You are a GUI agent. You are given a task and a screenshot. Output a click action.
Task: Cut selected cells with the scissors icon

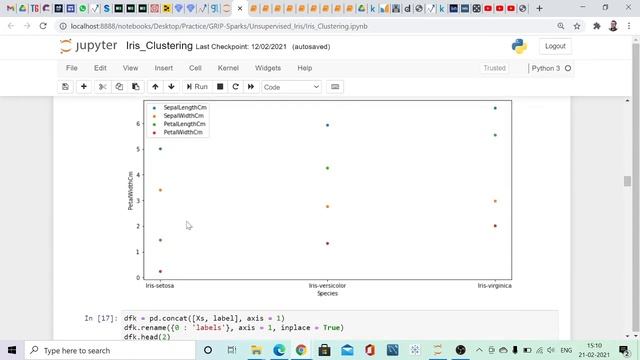[102, 87]
